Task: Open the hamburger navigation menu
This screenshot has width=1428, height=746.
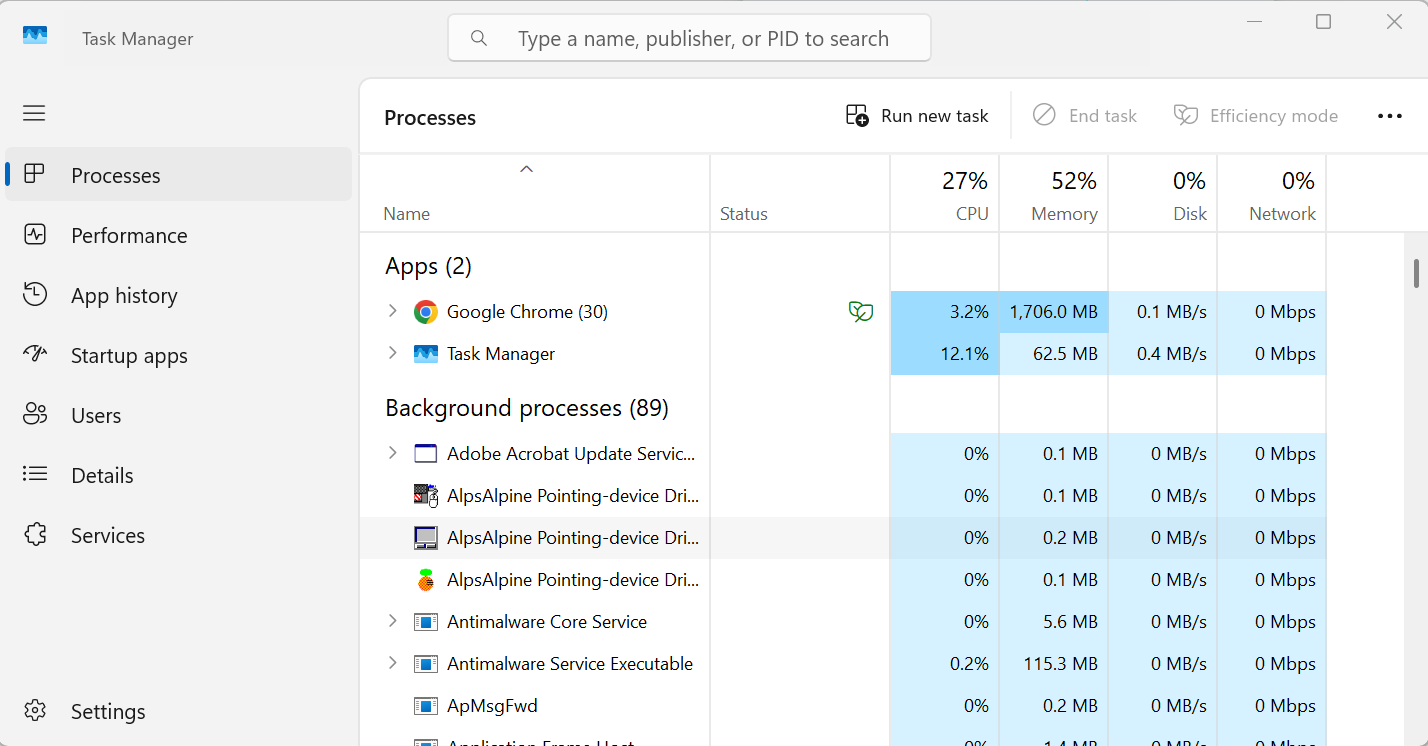Action: [34, 113]
